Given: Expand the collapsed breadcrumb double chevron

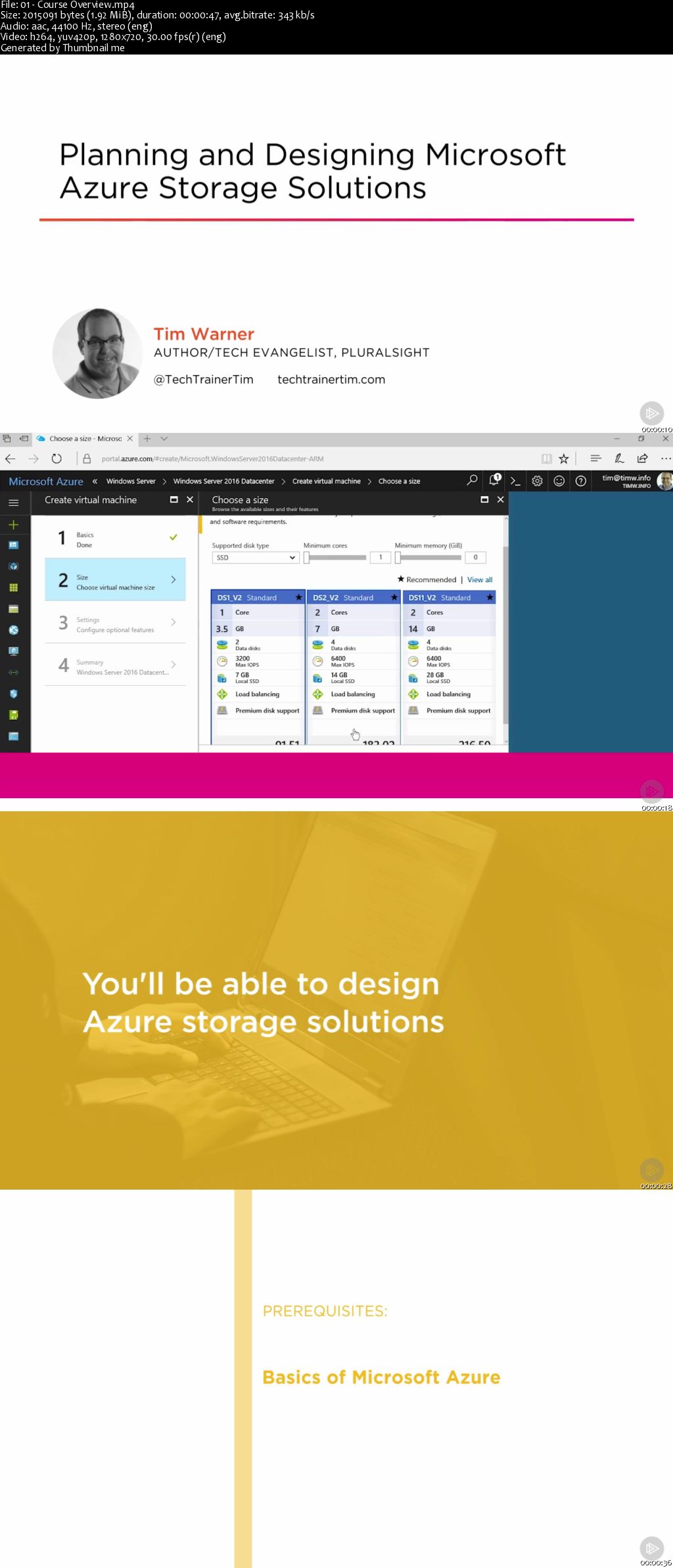Looking at the screenshot, I should (x=95, y=481).
